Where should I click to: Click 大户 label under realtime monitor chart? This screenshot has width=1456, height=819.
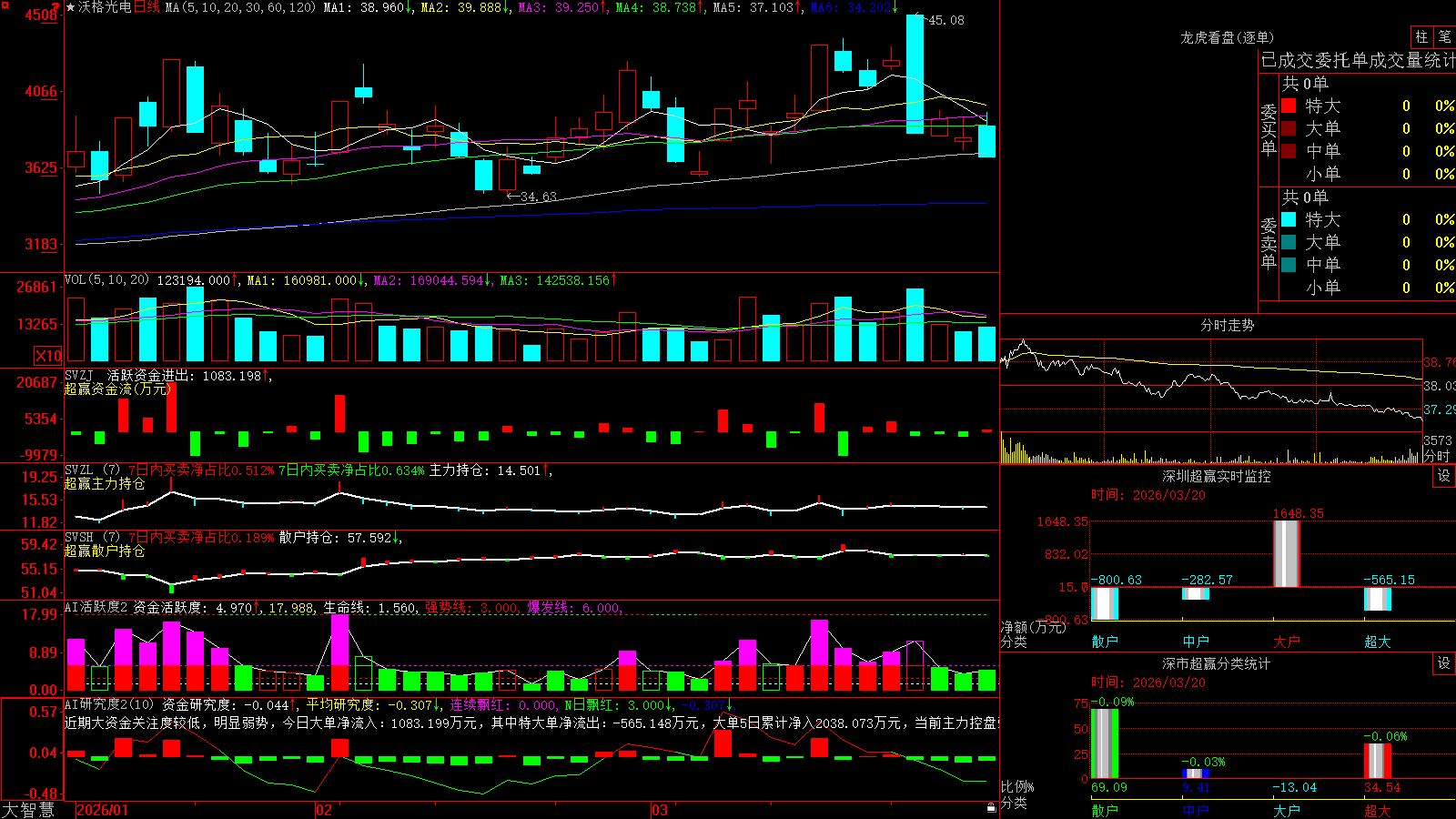(x=1286, y=642)
